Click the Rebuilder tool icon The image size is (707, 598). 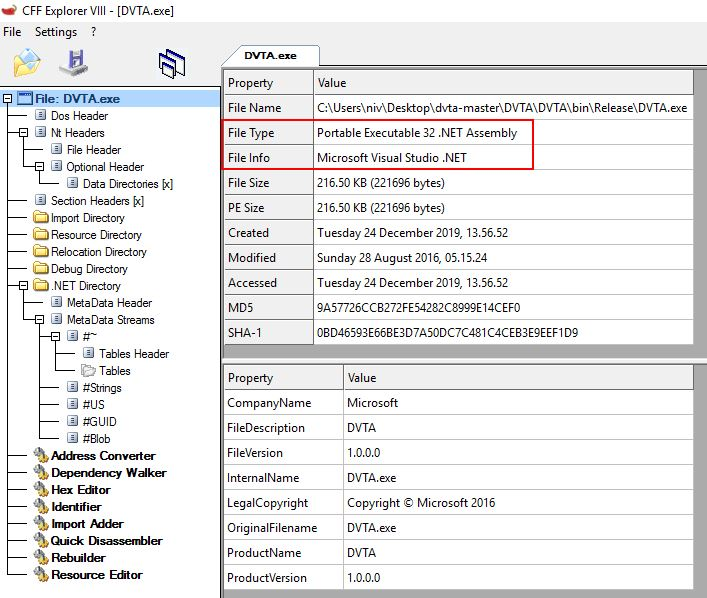[41, 557]
